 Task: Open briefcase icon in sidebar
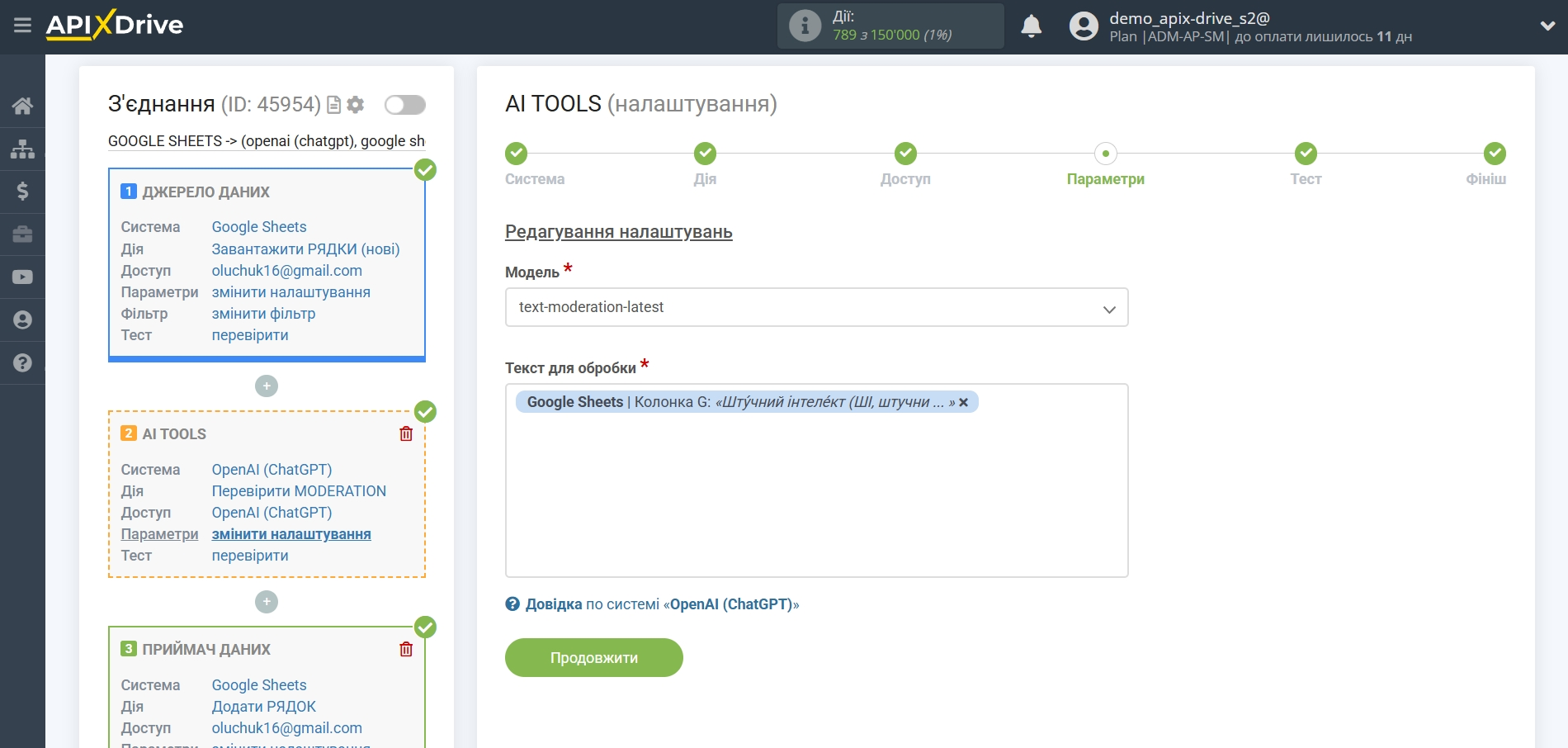(22, 234)
